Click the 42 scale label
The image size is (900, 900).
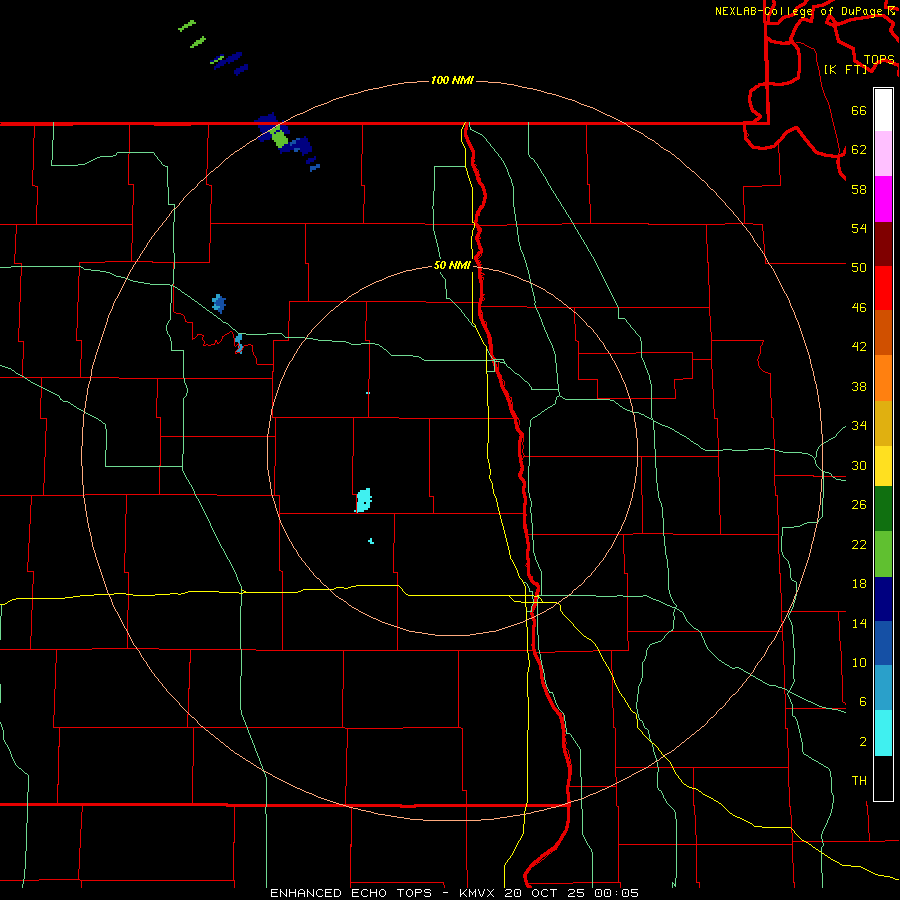(859, 347)
